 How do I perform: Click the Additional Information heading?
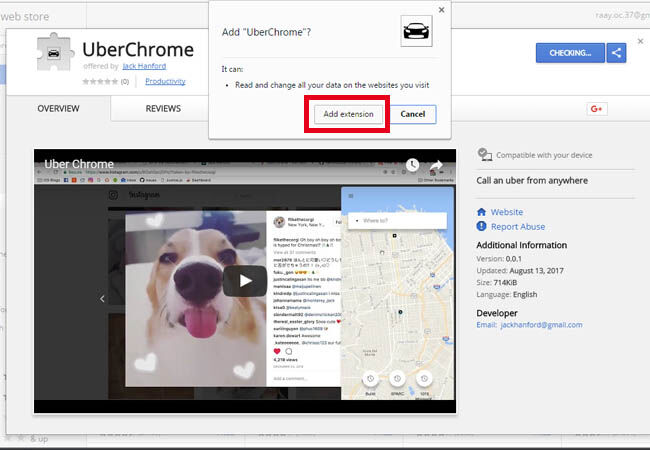point(521,245)
